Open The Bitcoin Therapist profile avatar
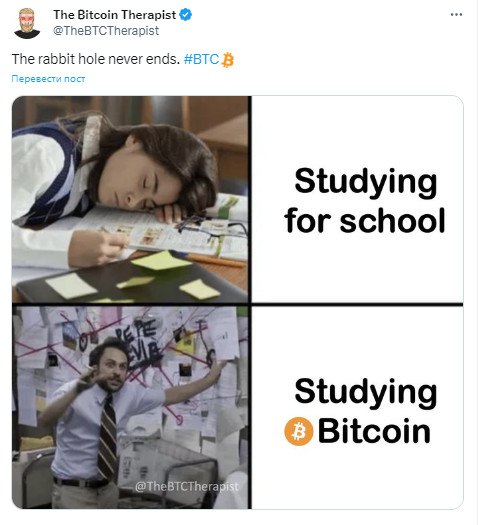The width and height of the screenshot is (478, 525). pyautogui.click(x=27, y=23)
